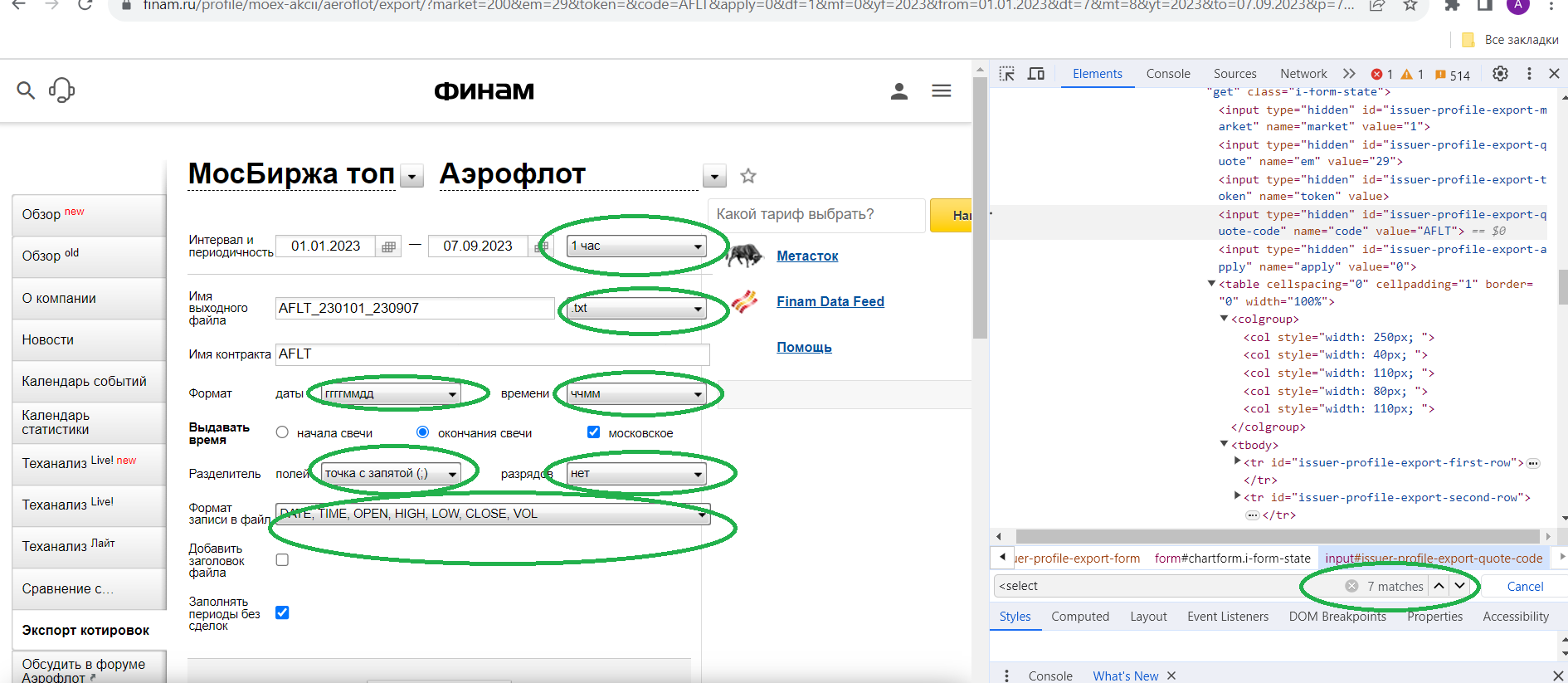Toggle the московское time checkbox
The width and height of the screenshot is (1568, 683).
pyautogui.click(x=593, y=432)
